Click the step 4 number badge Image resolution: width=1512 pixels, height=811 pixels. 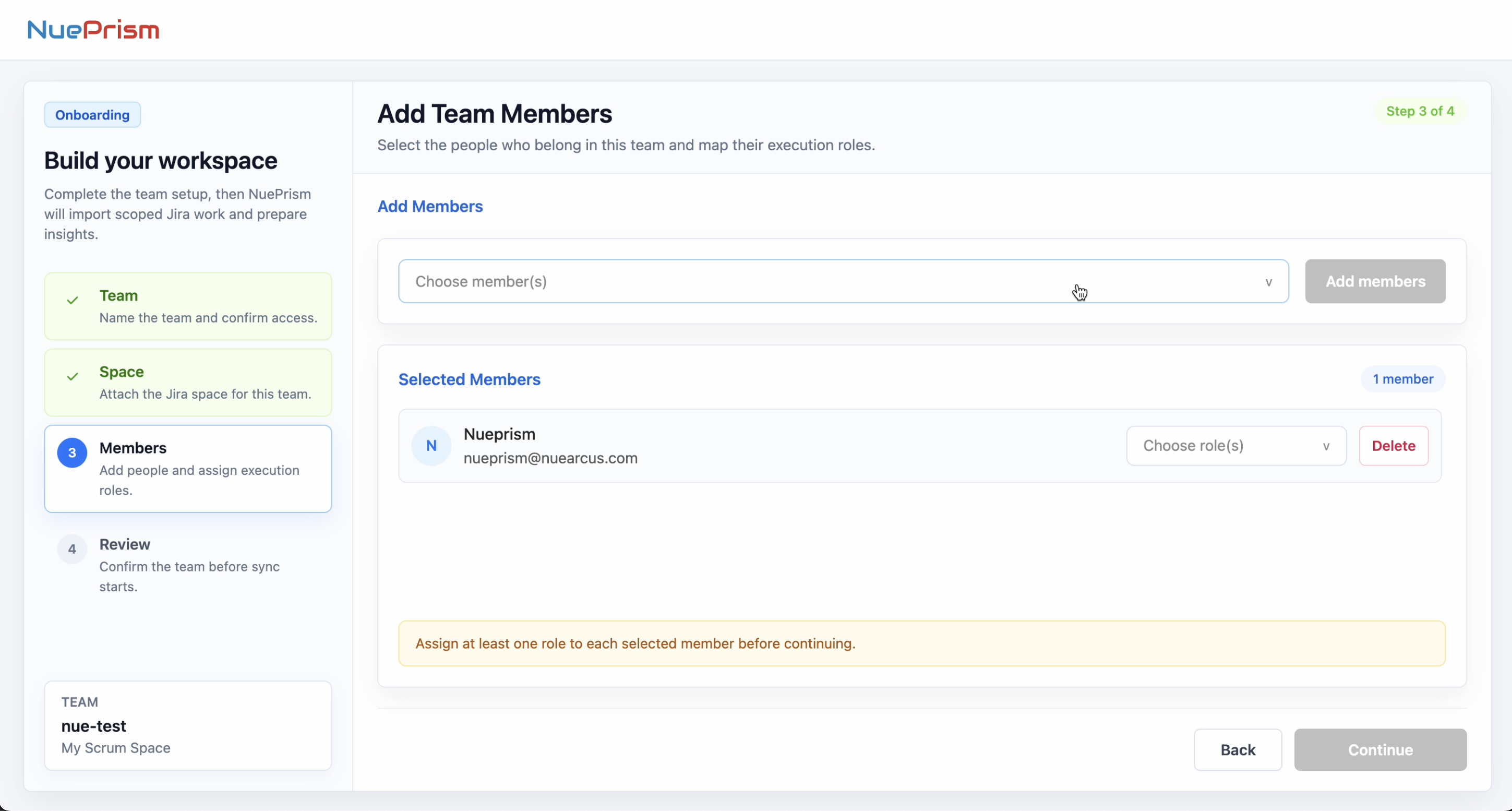[72, 549]
